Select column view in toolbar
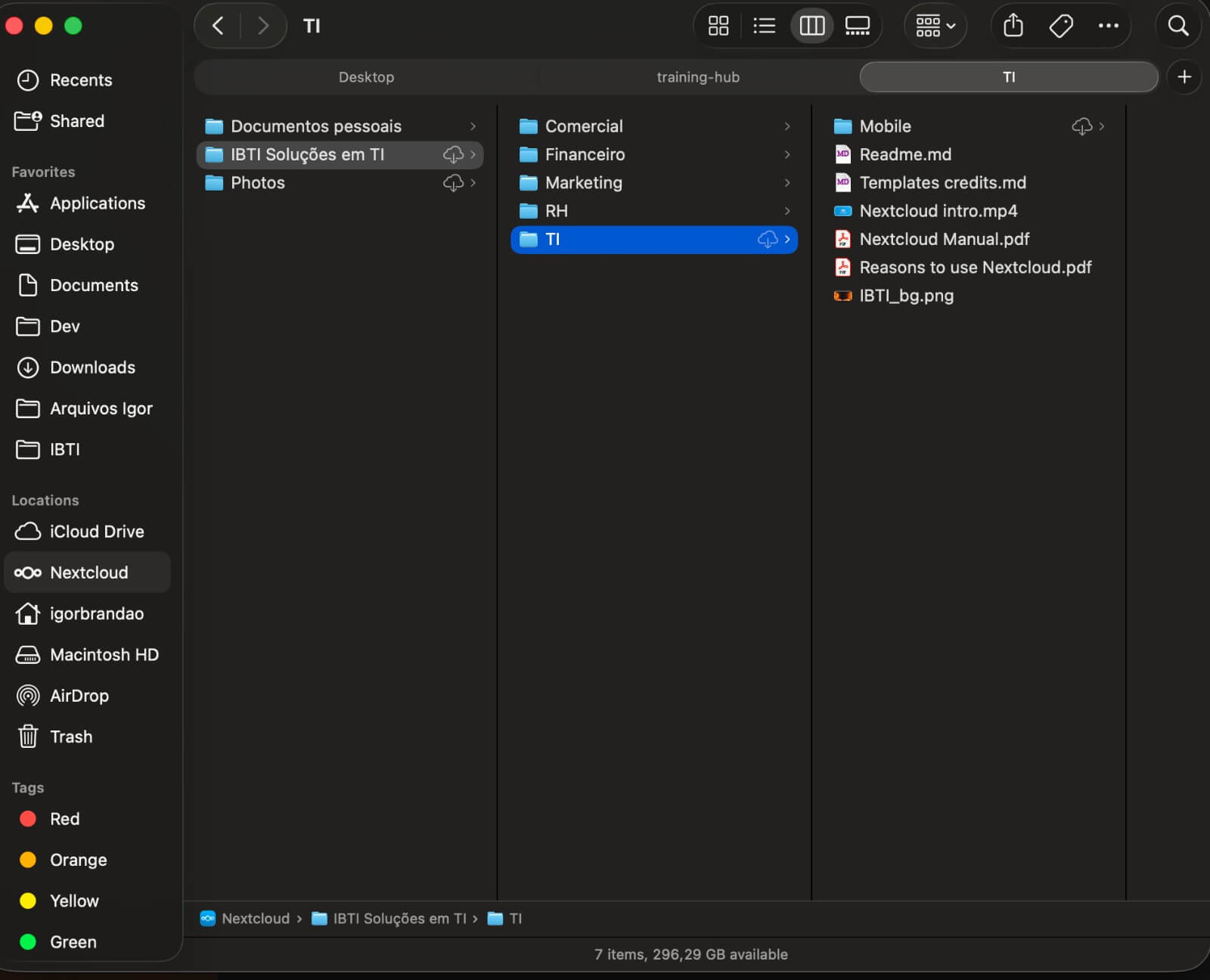 click(811, 26)
